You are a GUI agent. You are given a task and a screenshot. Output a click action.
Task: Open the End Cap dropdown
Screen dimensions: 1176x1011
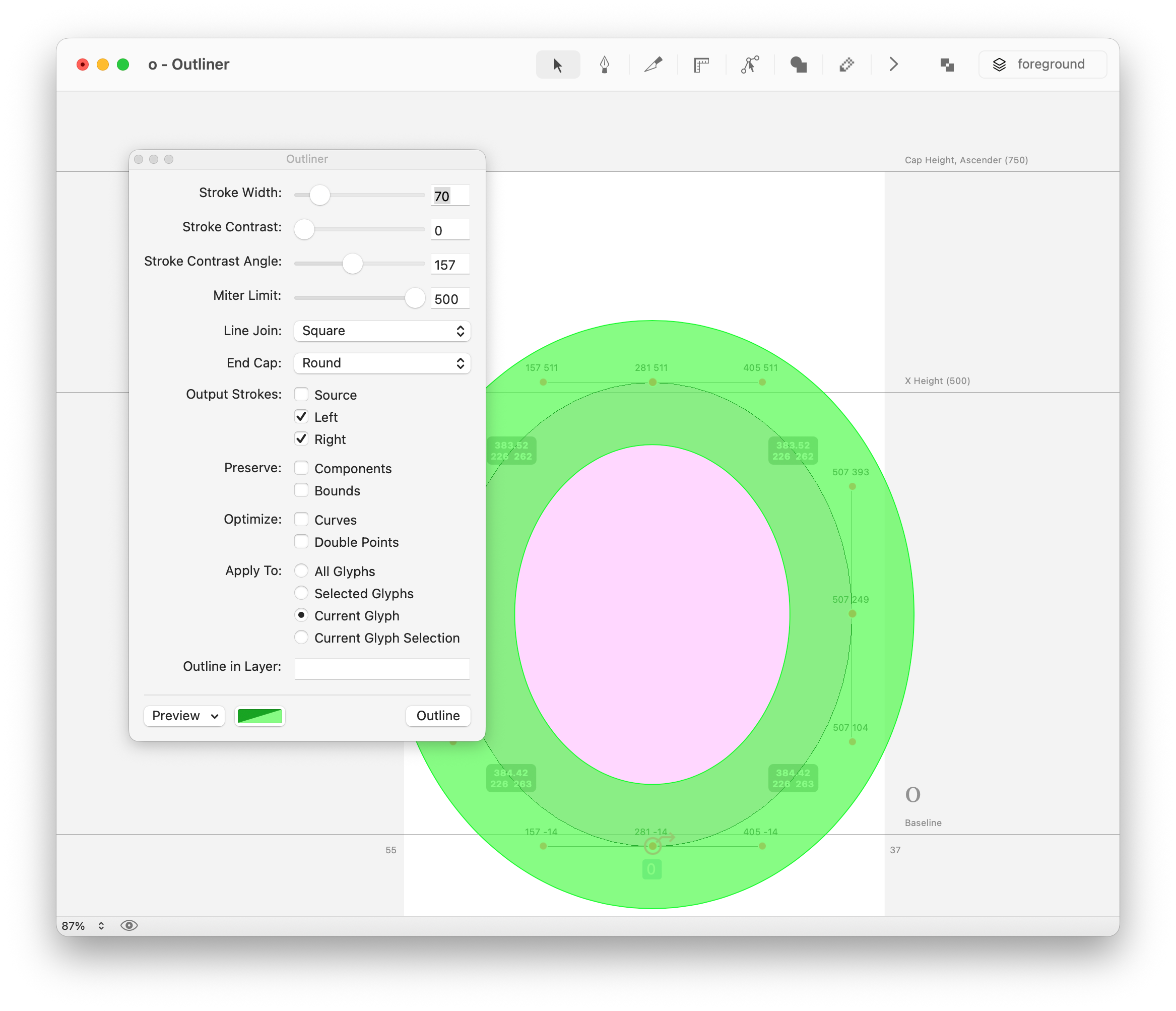pyautogui.click(x=382, y=363)
